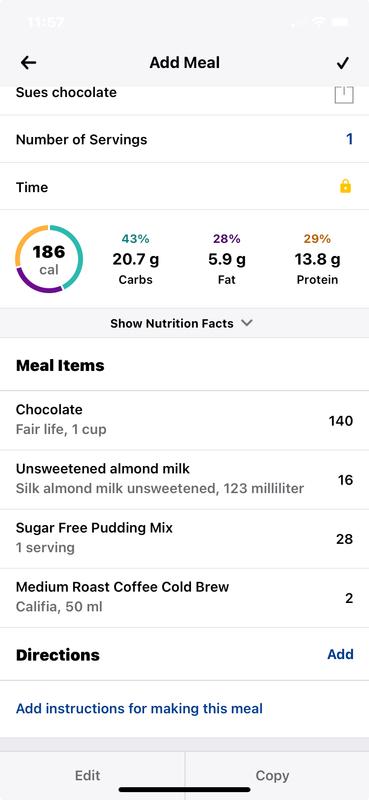This screenshot has height=800, width=369.
Task: Tap Add instructions for making this meal
Action: click(139, 709)
